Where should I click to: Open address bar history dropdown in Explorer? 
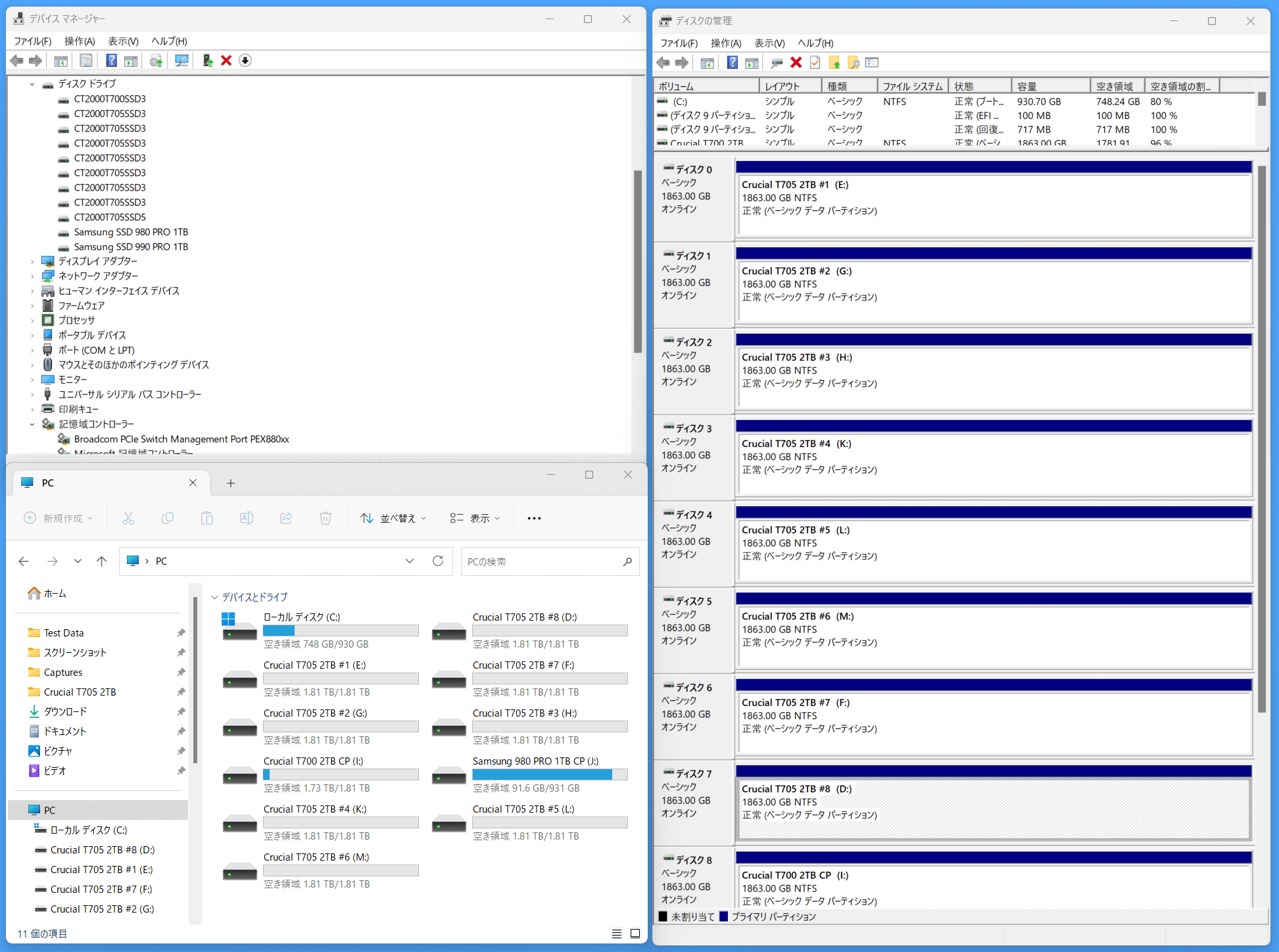point(410,561)
